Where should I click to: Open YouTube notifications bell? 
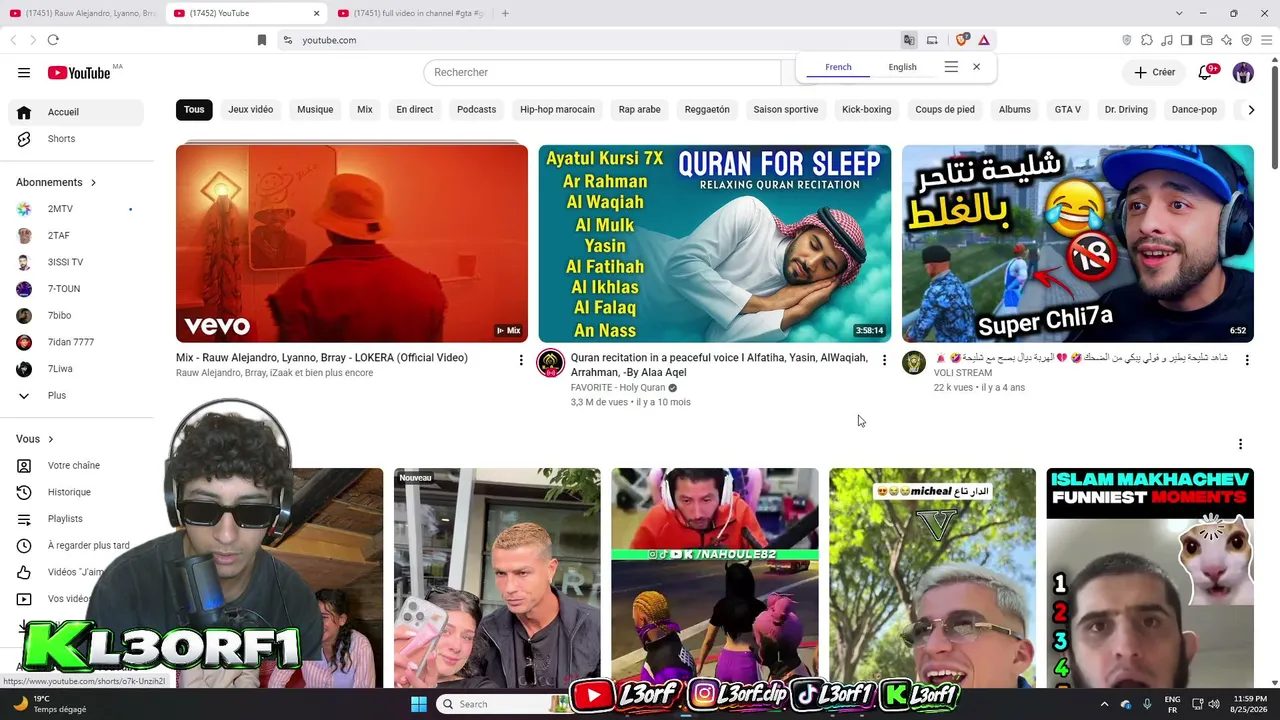point(1207,72)
